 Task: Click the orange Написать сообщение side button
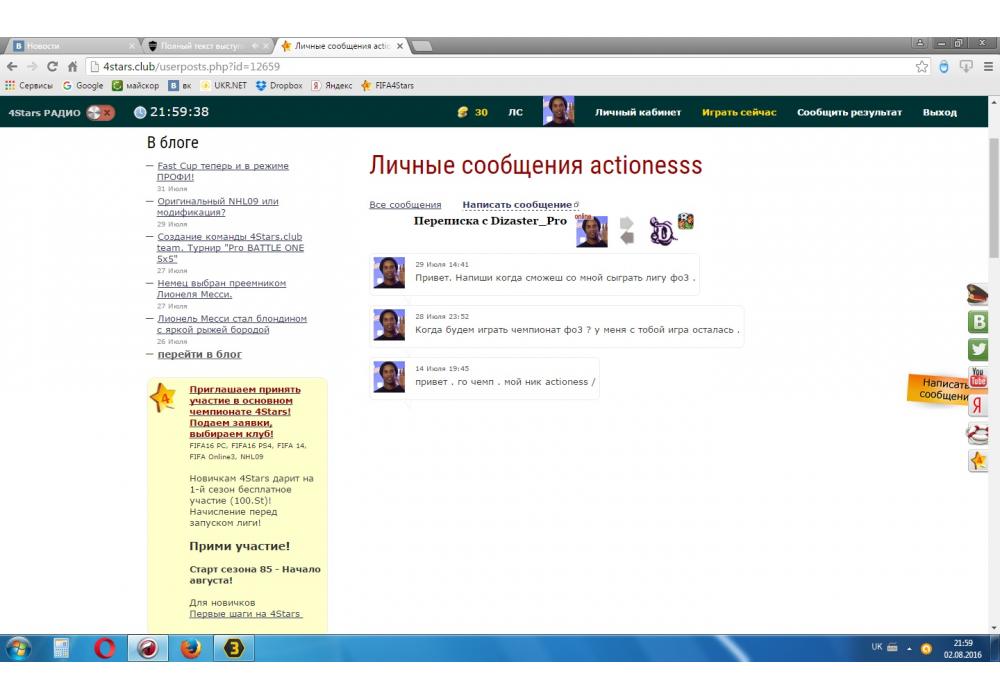click(x=945, y=389)
